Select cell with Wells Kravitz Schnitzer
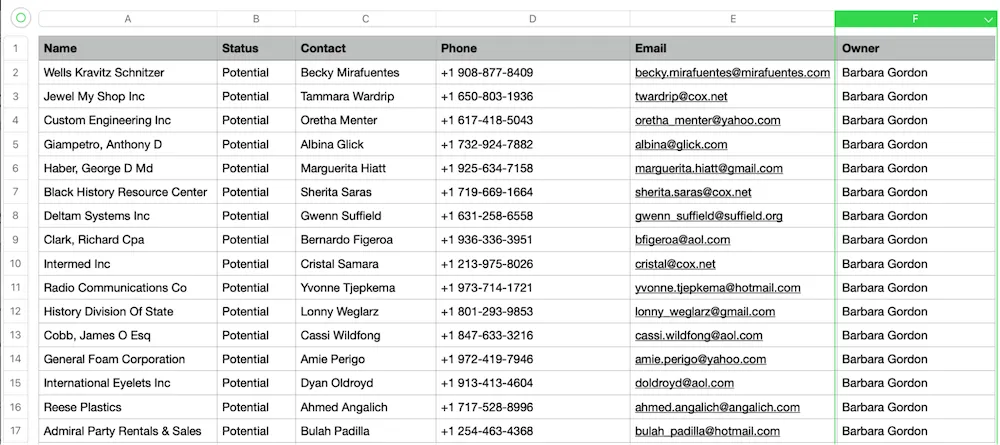1000x445 pixels. [x=128, y=73]
